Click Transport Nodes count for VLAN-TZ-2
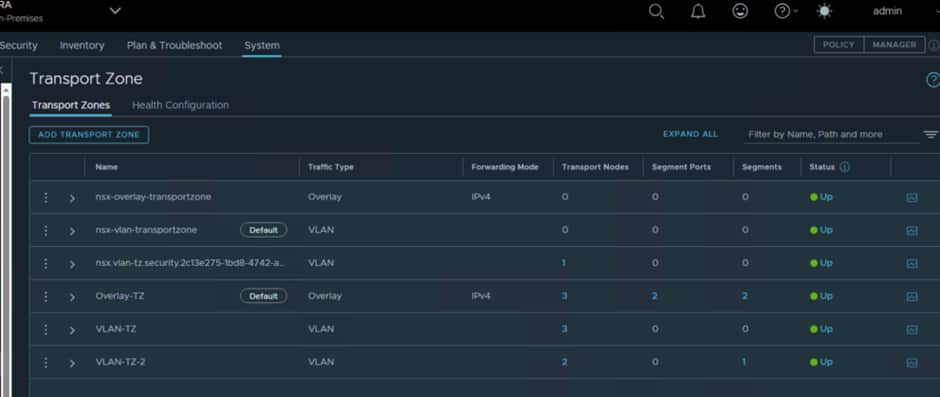The width and height of the screenshot is (940, 397). (x=564, y=362)
